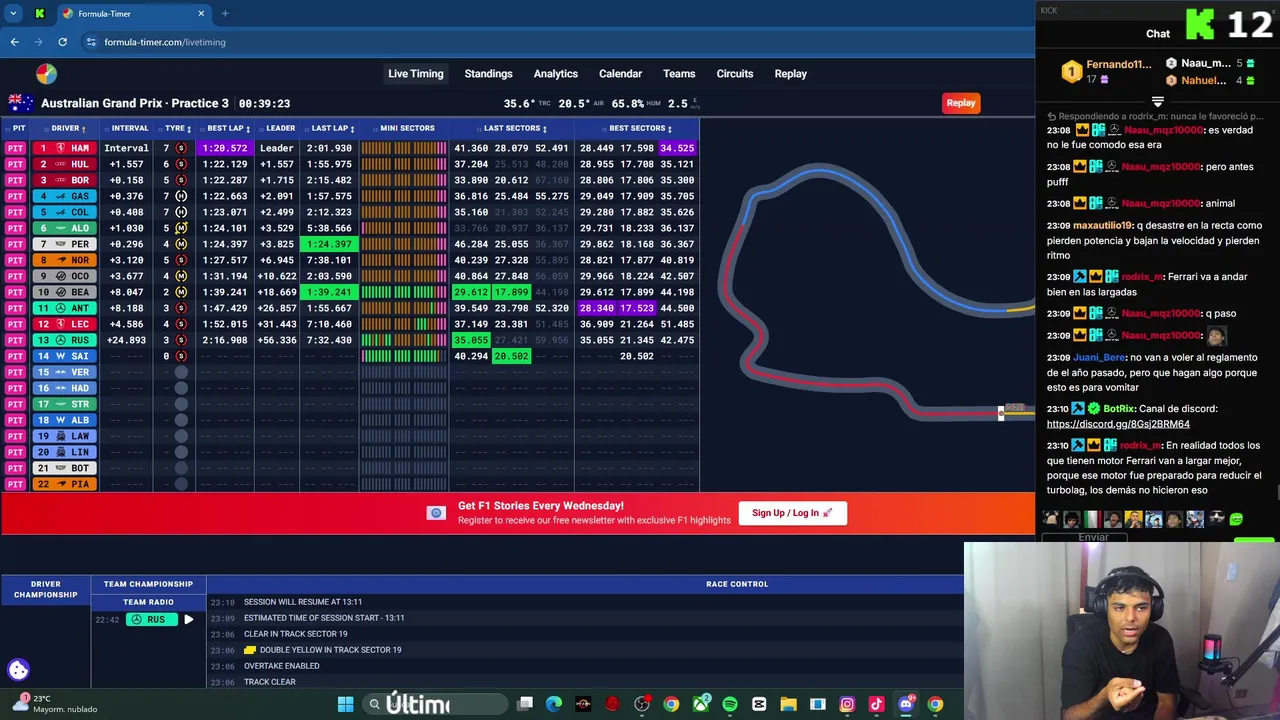Click the PIT badge for PIA
Viewport: 1280px width, 720px height.
click(15, 484)
